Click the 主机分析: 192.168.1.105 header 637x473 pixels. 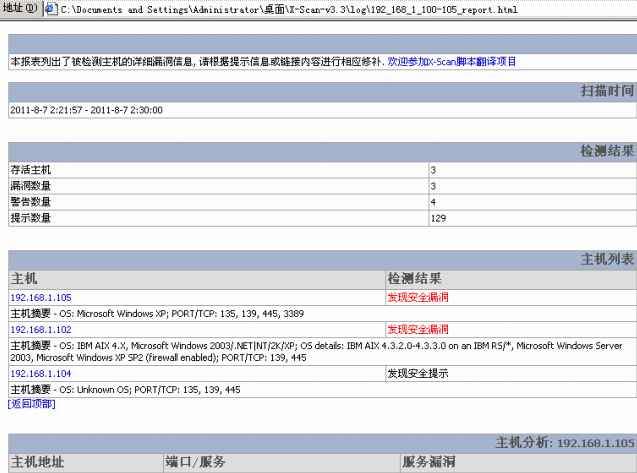[x=565, y=442]
